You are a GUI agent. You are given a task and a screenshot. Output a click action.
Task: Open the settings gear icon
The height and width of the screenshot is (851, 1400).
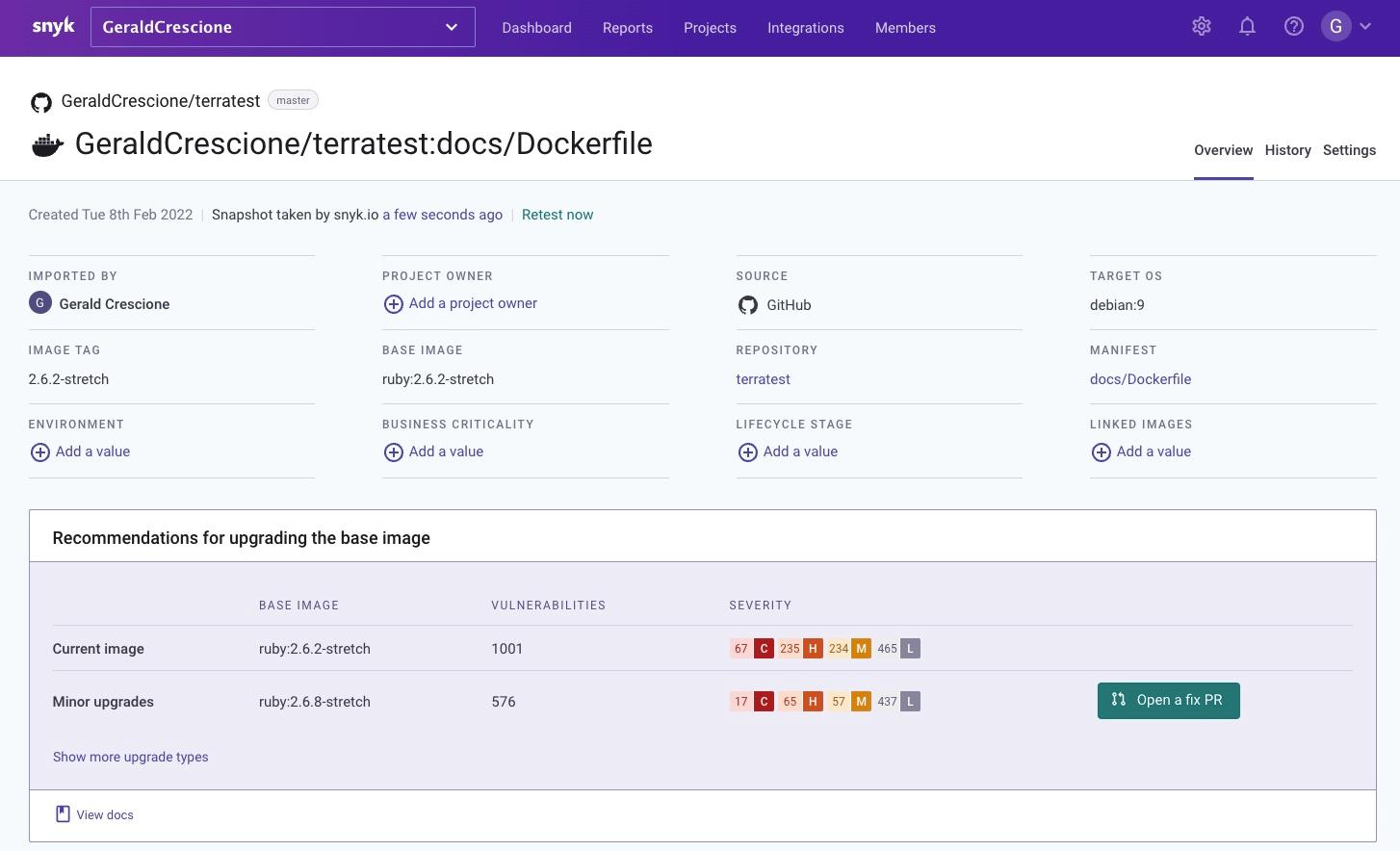pos(1202,27)
